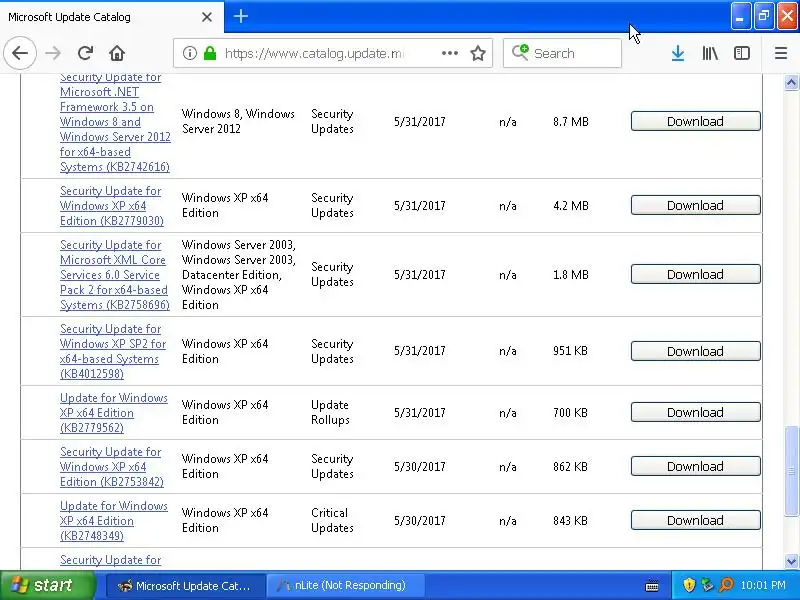Download the 700 KB update rollup
Viewport: 800px width, 600px height.
point(695,412)
